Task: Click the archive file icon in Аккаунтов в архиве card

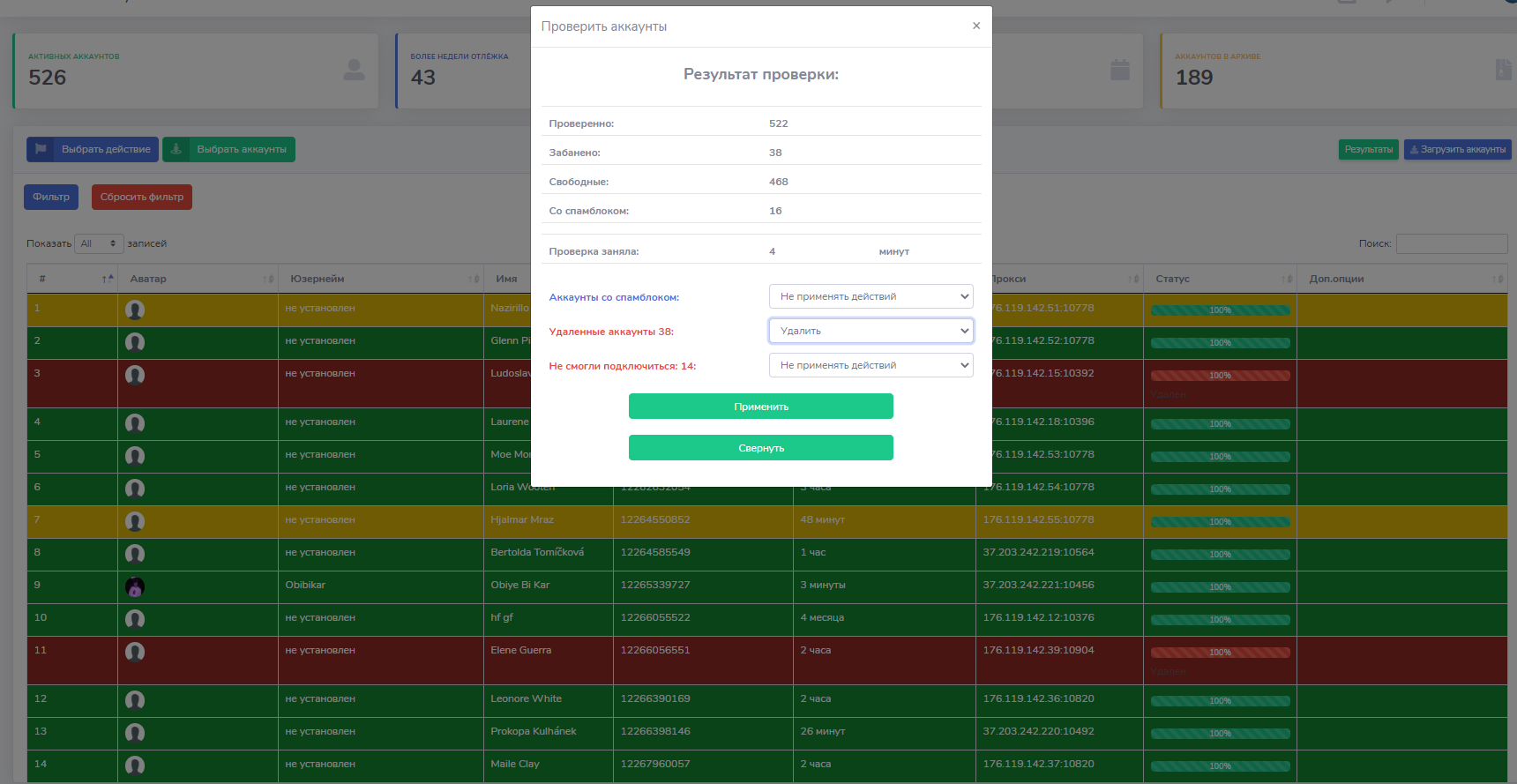Action: click(1503, 70)
